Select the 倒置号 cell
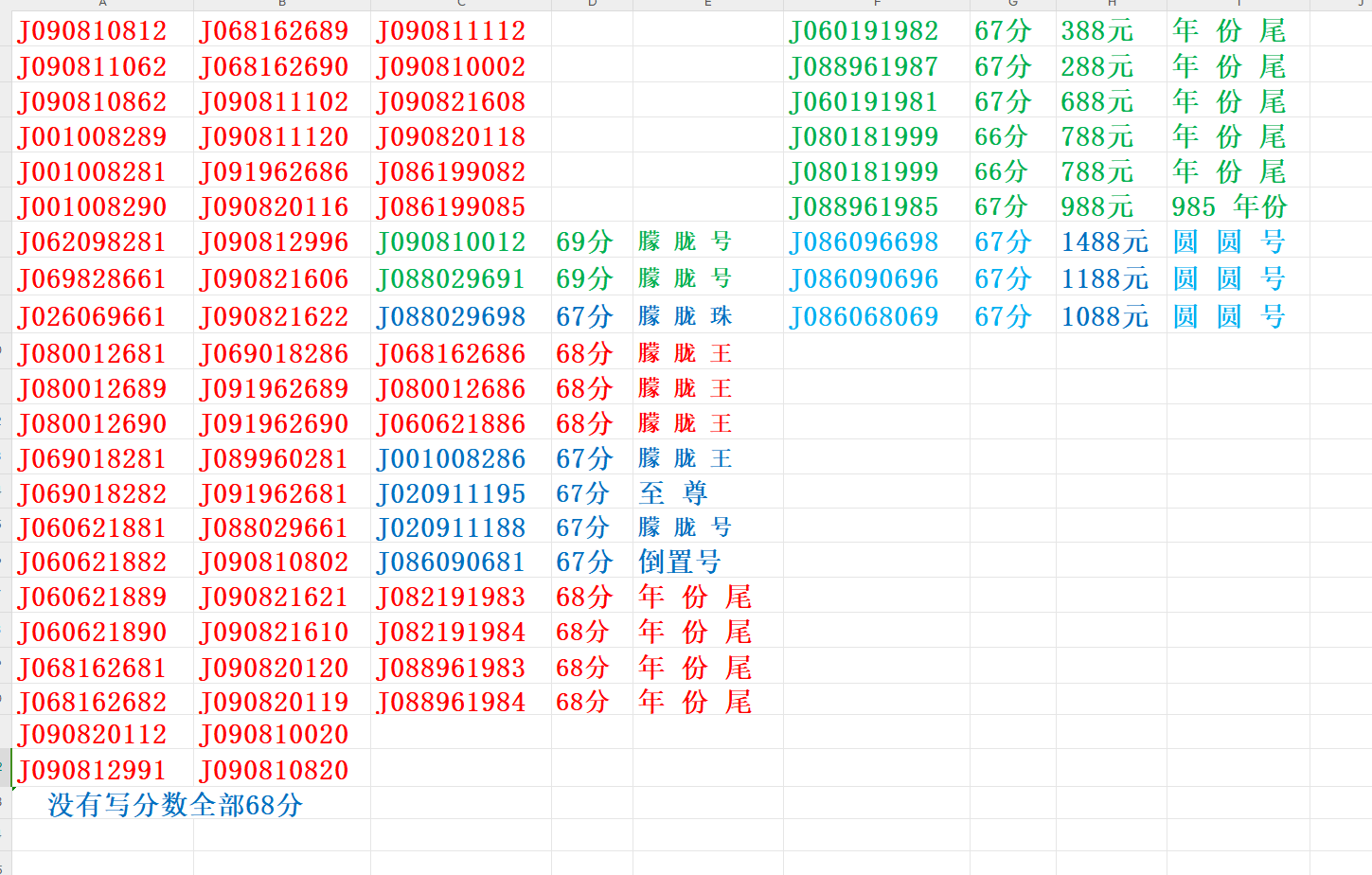The width and height of the screenshot is (1372, 875). tap(679, 562)
